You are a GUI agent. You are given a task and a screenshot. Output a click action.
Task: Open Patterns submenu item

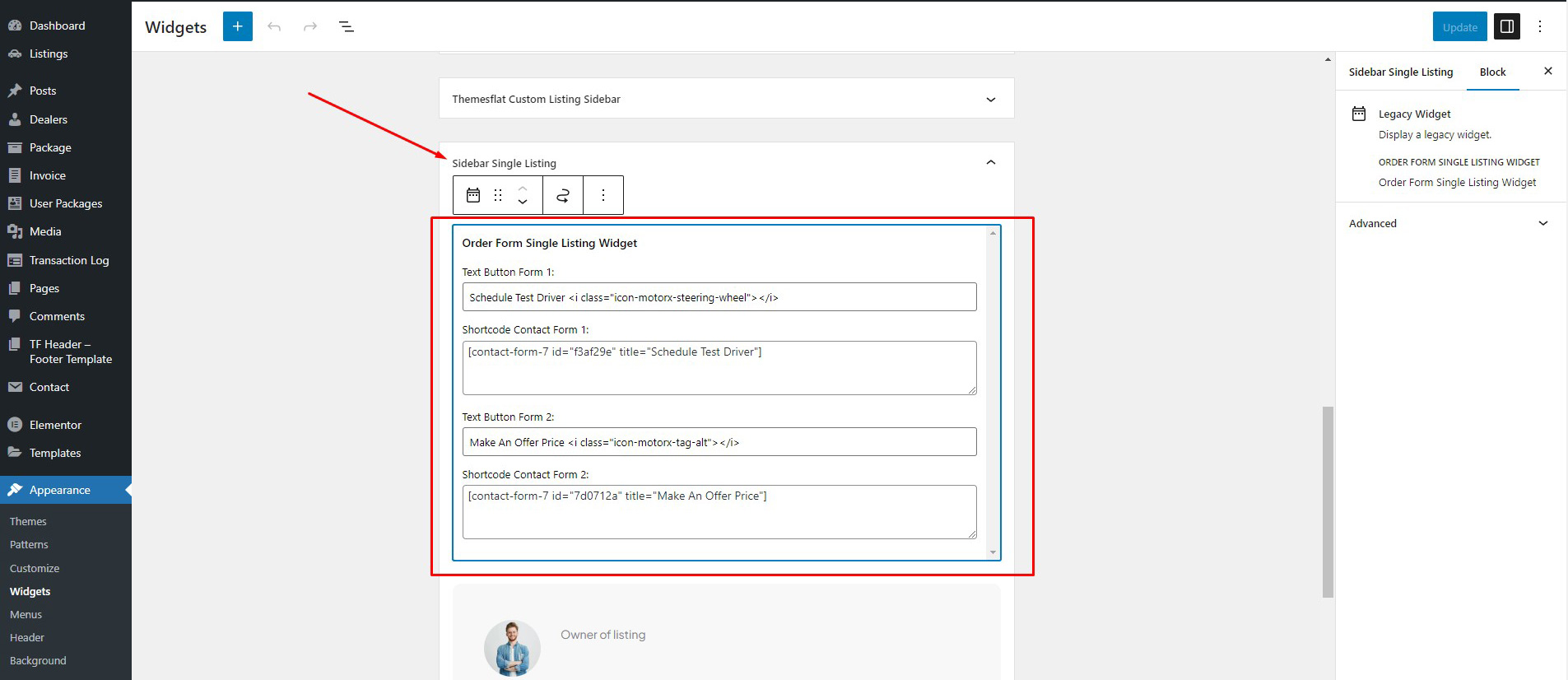(29, 544)
